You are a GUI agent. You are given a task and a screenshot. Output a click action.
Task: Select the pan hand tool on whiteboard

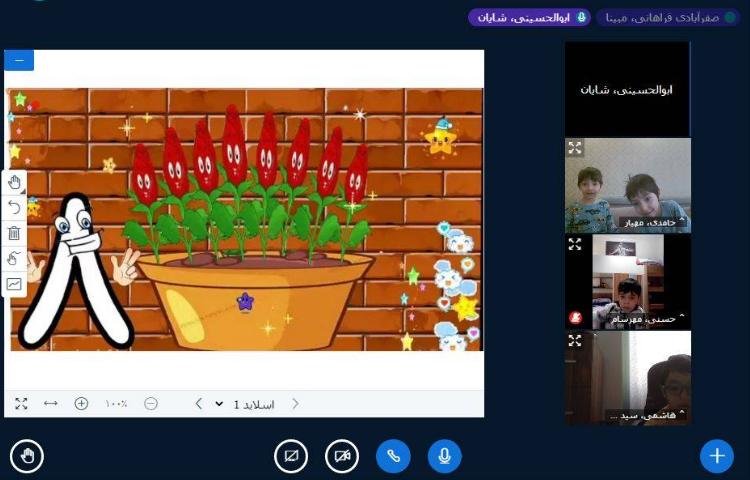(14, 182)
